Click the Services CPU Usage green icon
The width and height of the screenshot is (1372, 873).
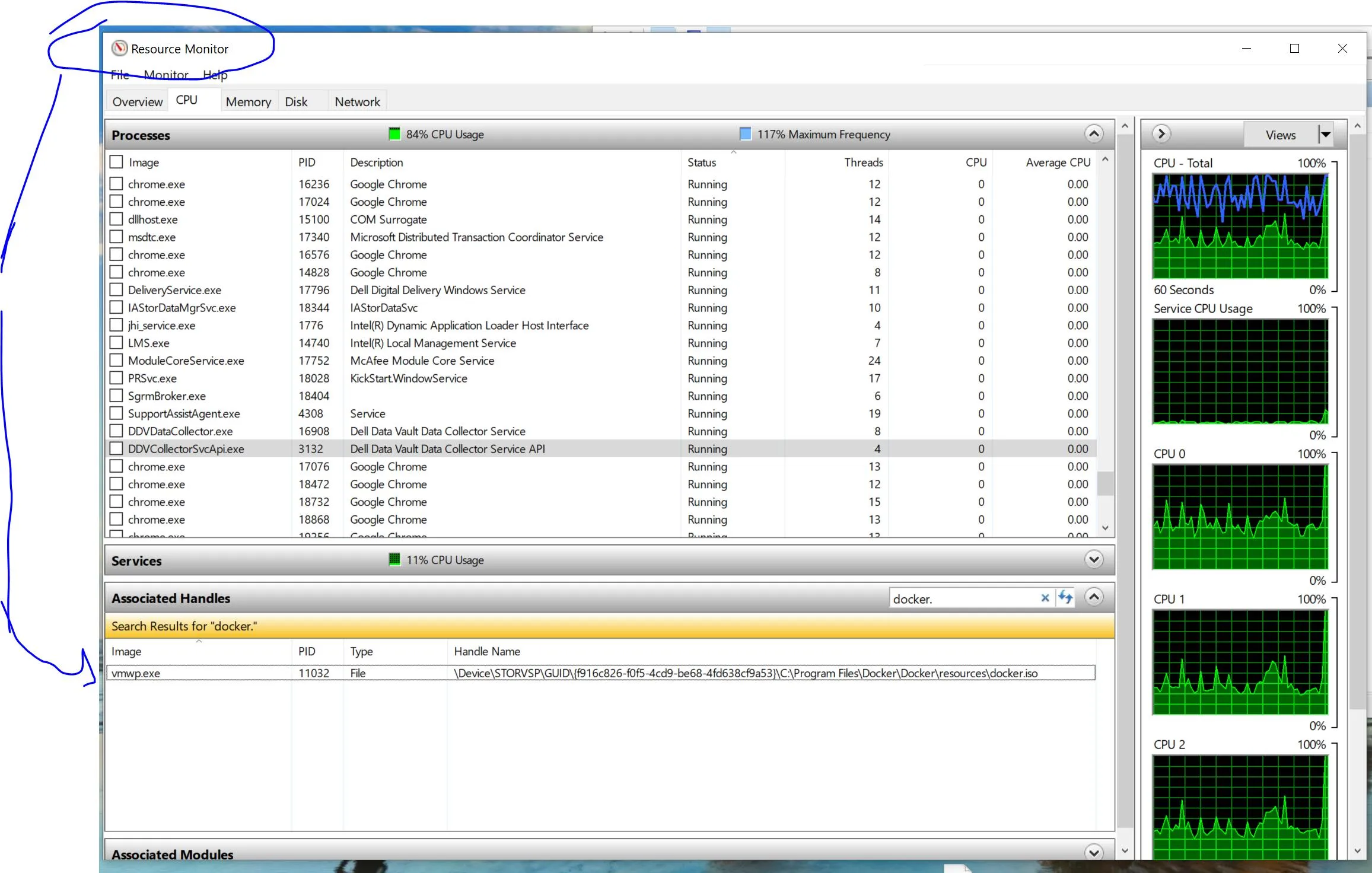394,559
